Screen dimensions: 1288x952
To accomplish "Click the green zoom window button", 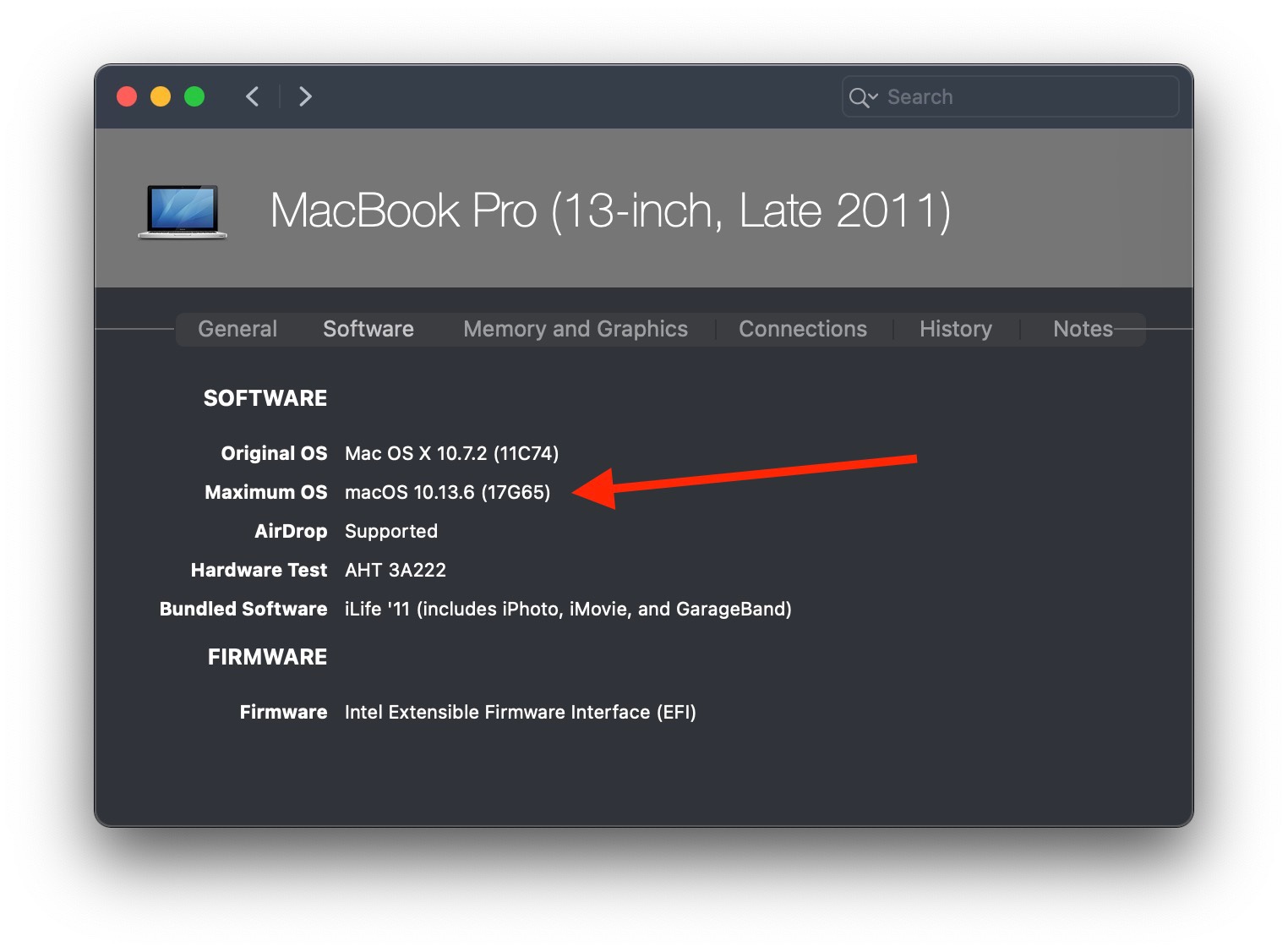I will pyautogui.click(x=194, y=96).
